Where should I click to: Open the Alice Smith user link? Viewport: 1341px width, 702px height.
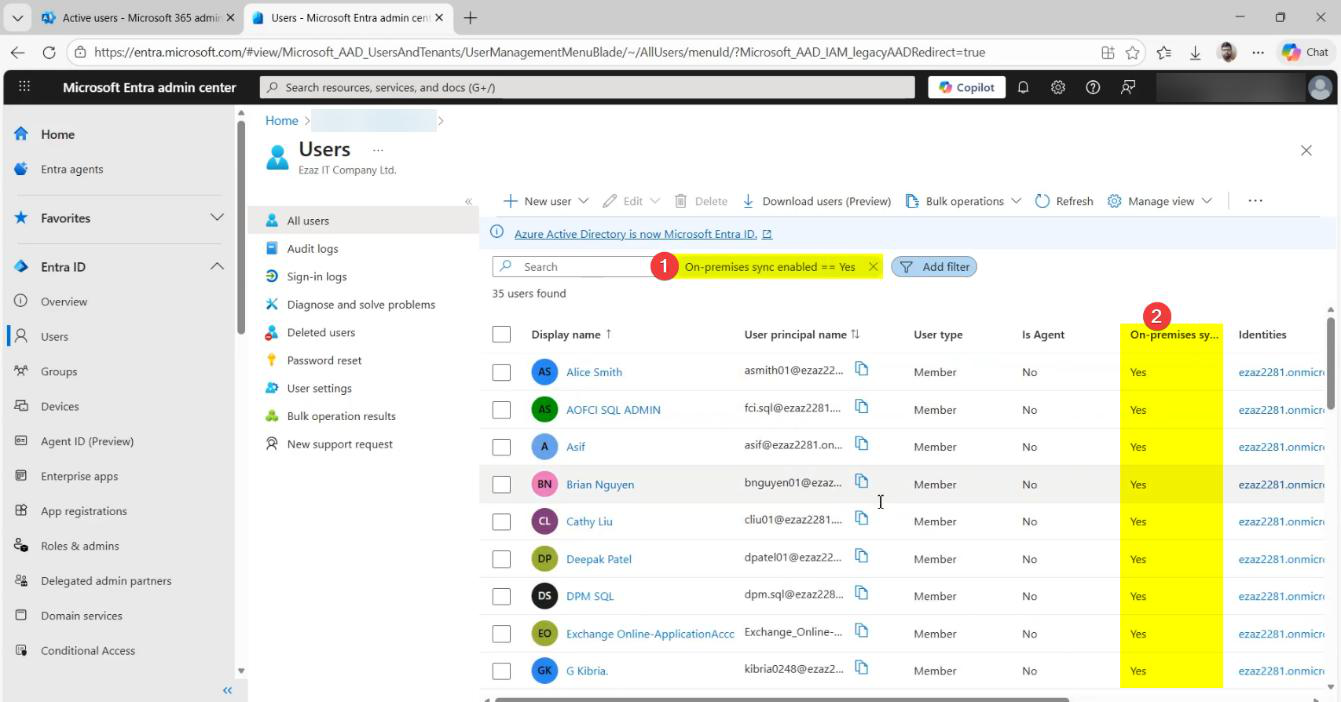594,372
